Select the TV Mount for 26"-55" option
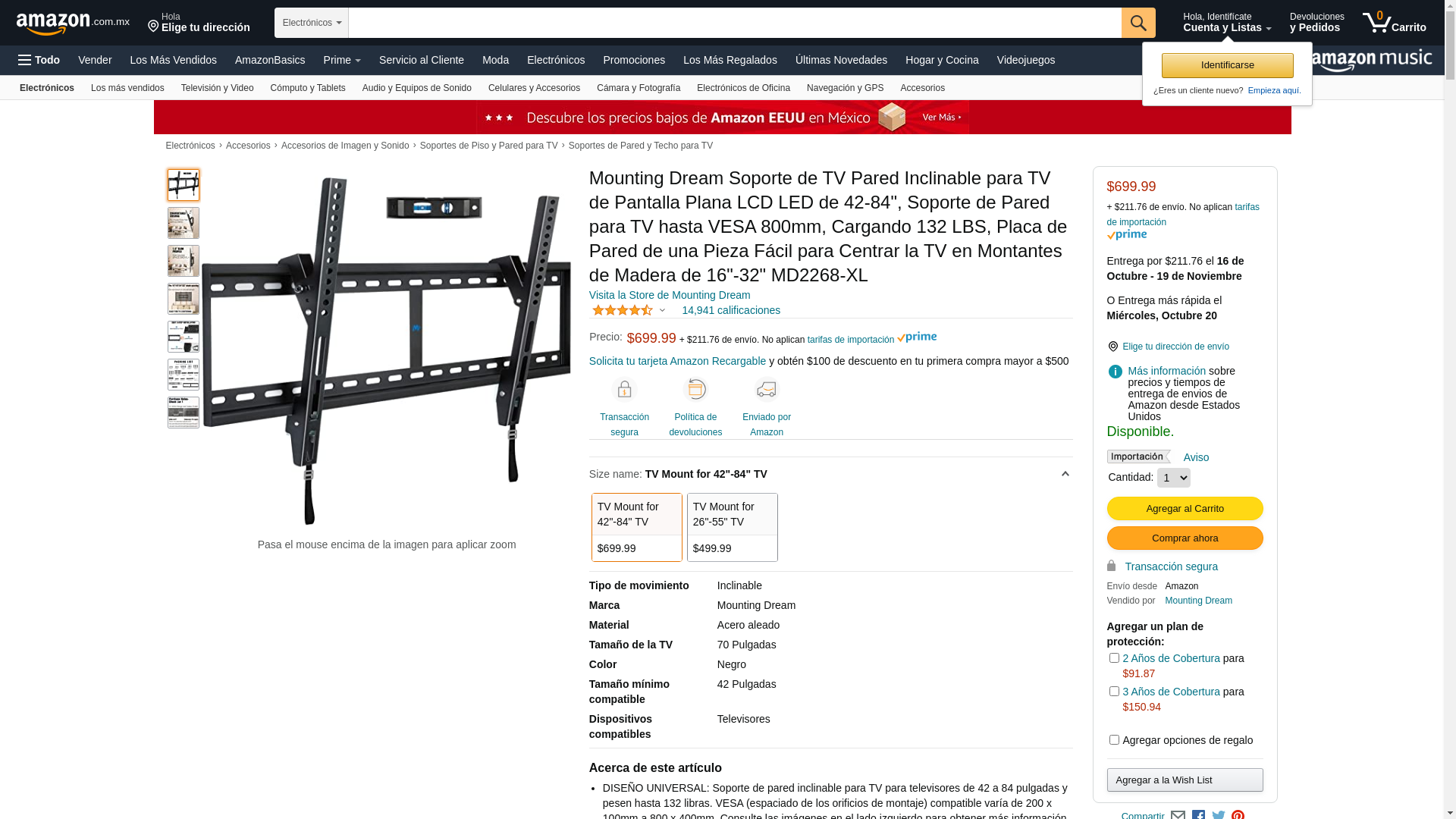The height and width of the screenshot is (819, 1456). pyautogui.click(x=733, y=527)
